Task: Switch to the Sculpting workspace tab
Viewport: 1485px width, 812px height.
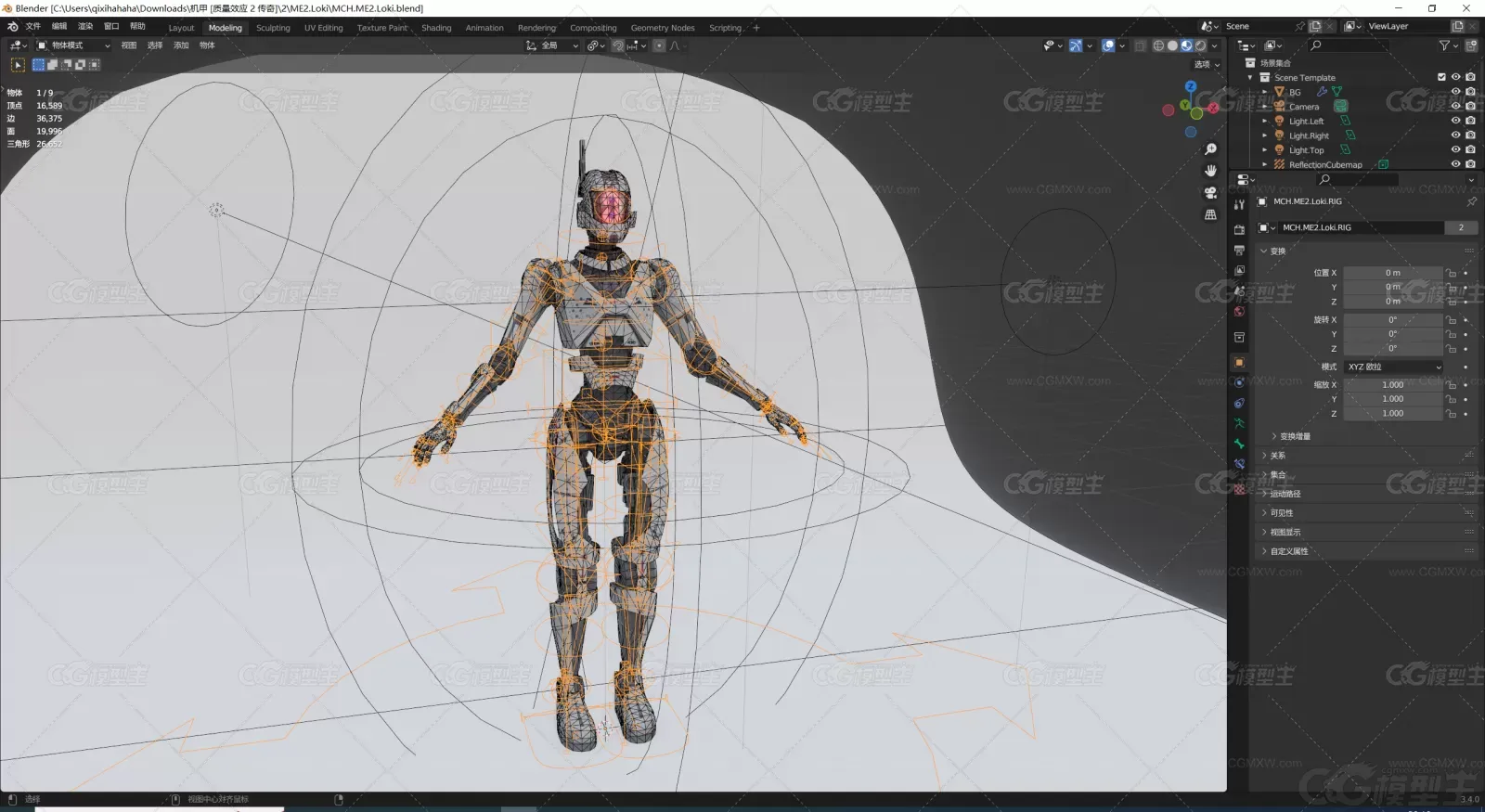Action: pos(273,28)
